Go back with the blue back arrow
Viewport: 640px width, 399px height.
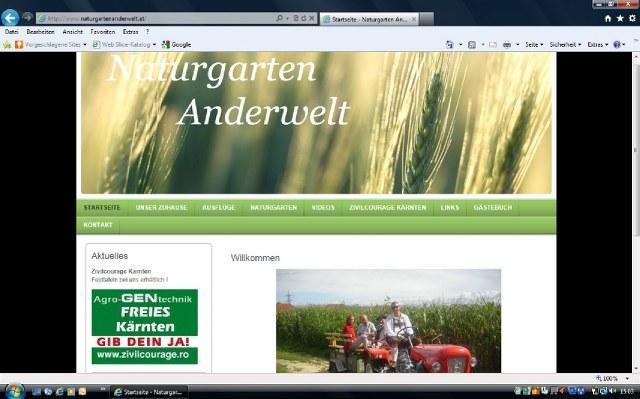coord(10,18)
